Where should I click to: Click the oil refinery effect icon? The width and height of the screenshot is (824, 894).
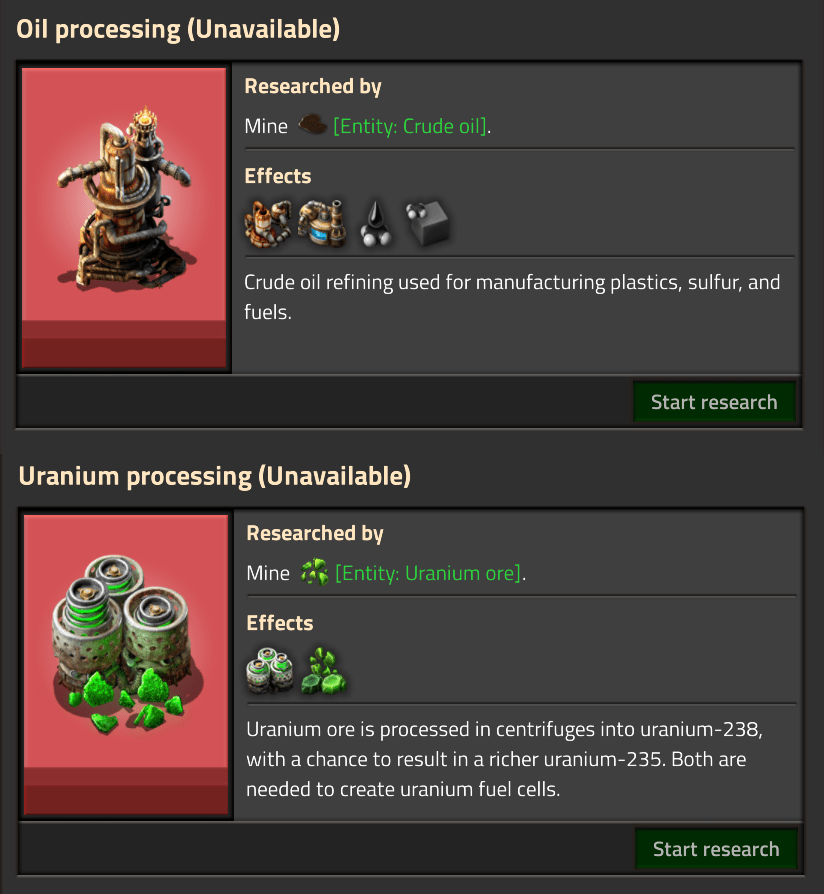click(x=268, y=222)
